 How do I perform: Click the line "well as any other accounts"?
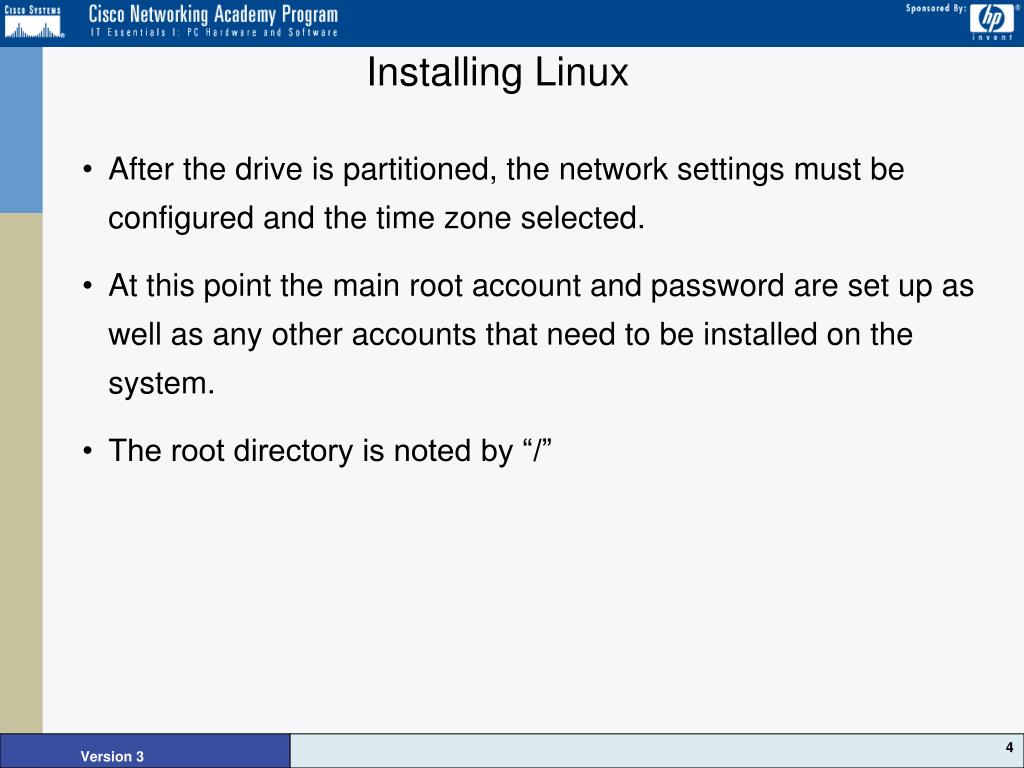[510, 335]
